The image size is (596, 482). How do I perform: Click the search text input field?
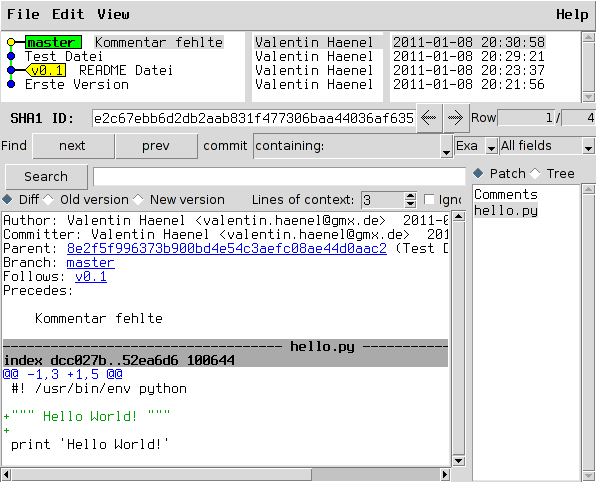279,177
